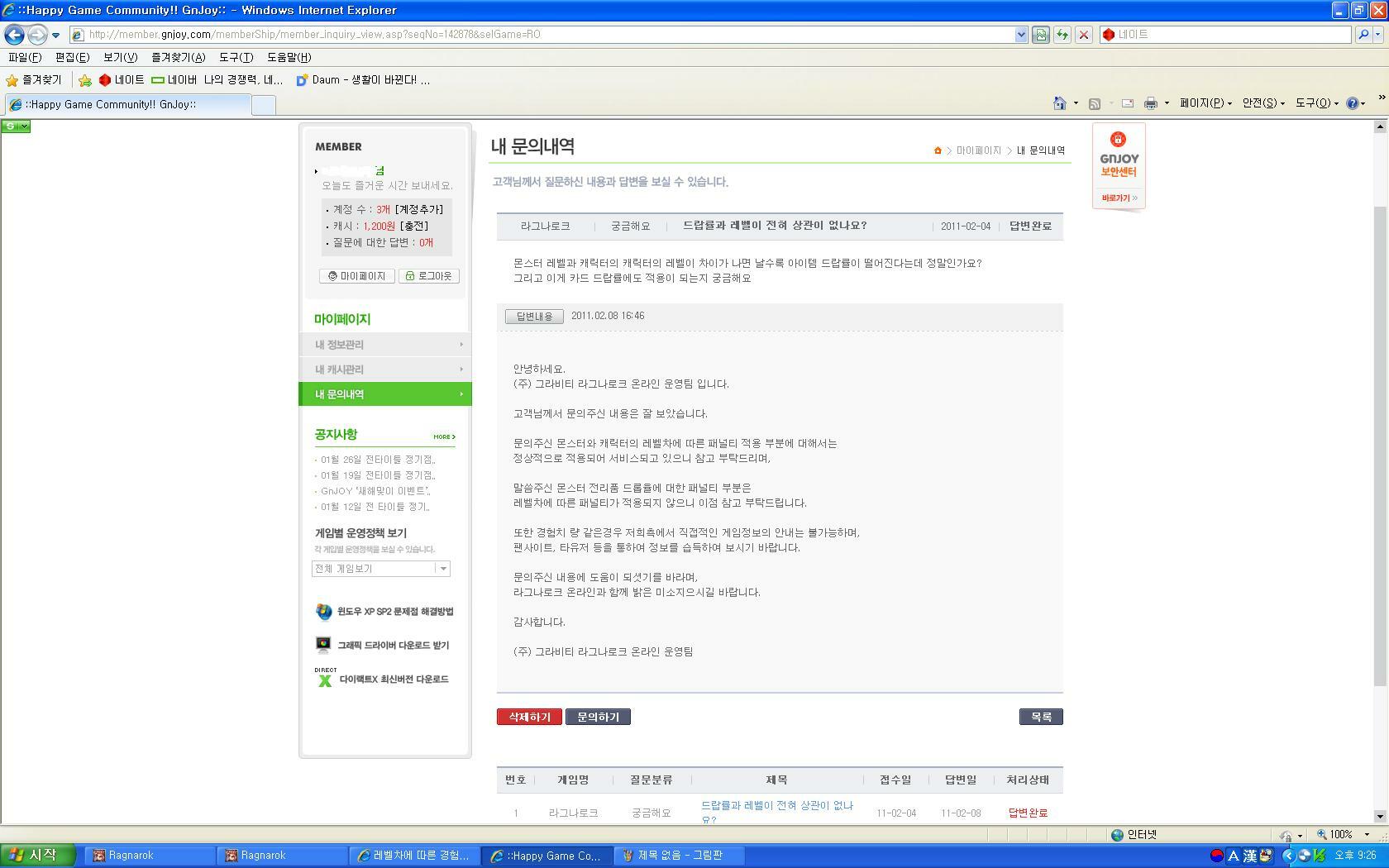Open the GnJoy security center banner
This screenshot has width=1389, height=868.
(1119, 167)
